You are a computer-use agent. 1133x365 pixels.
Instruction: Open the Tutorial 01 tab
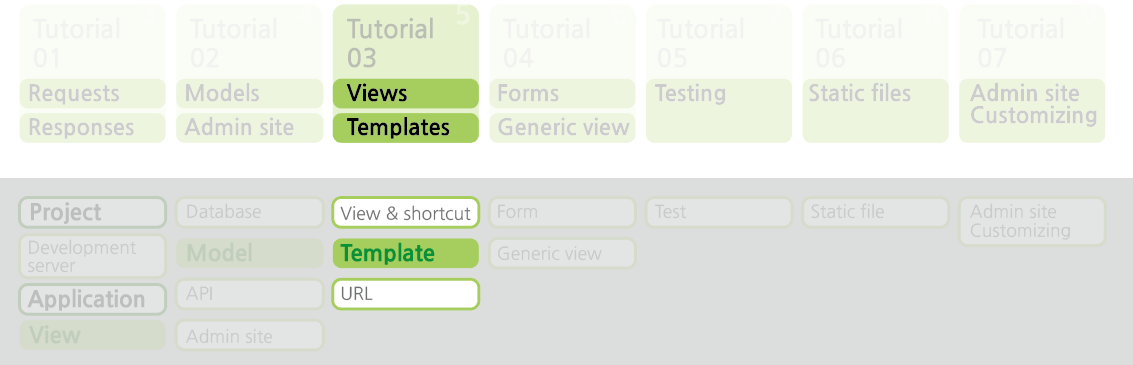pos(92,42)
